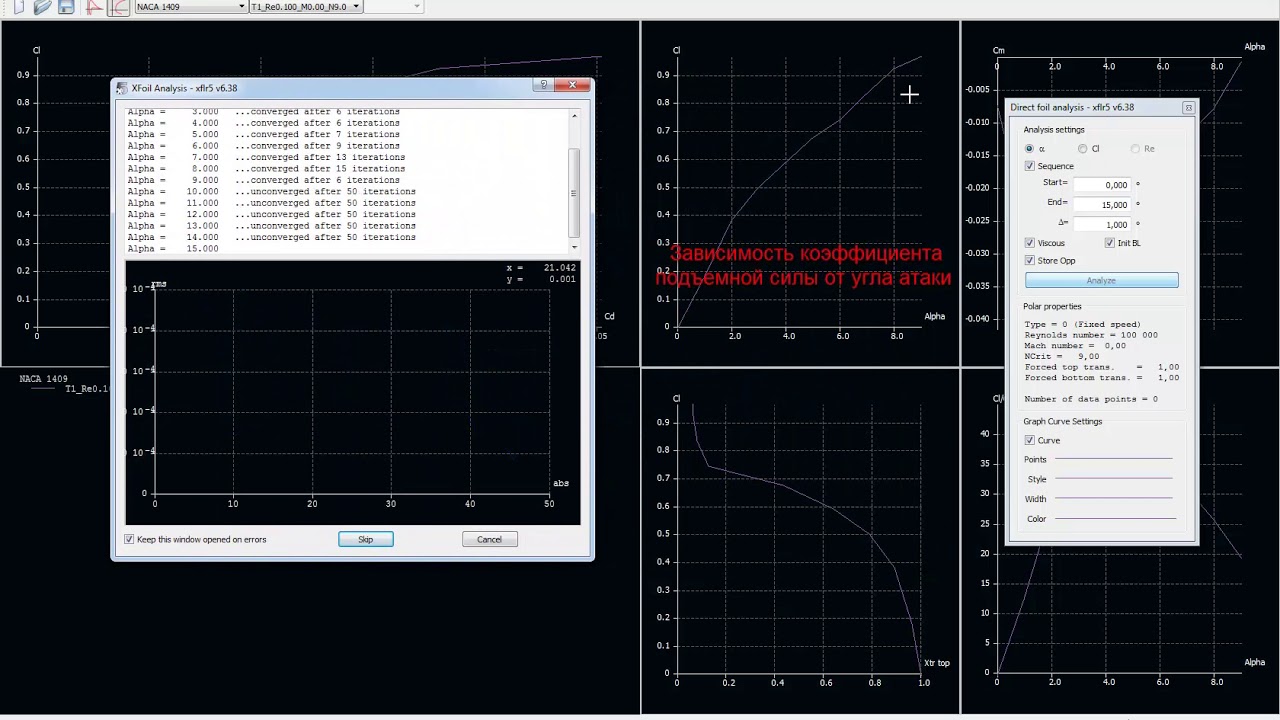
Task: Click the Skip button
Action: (x=366, y=539)
